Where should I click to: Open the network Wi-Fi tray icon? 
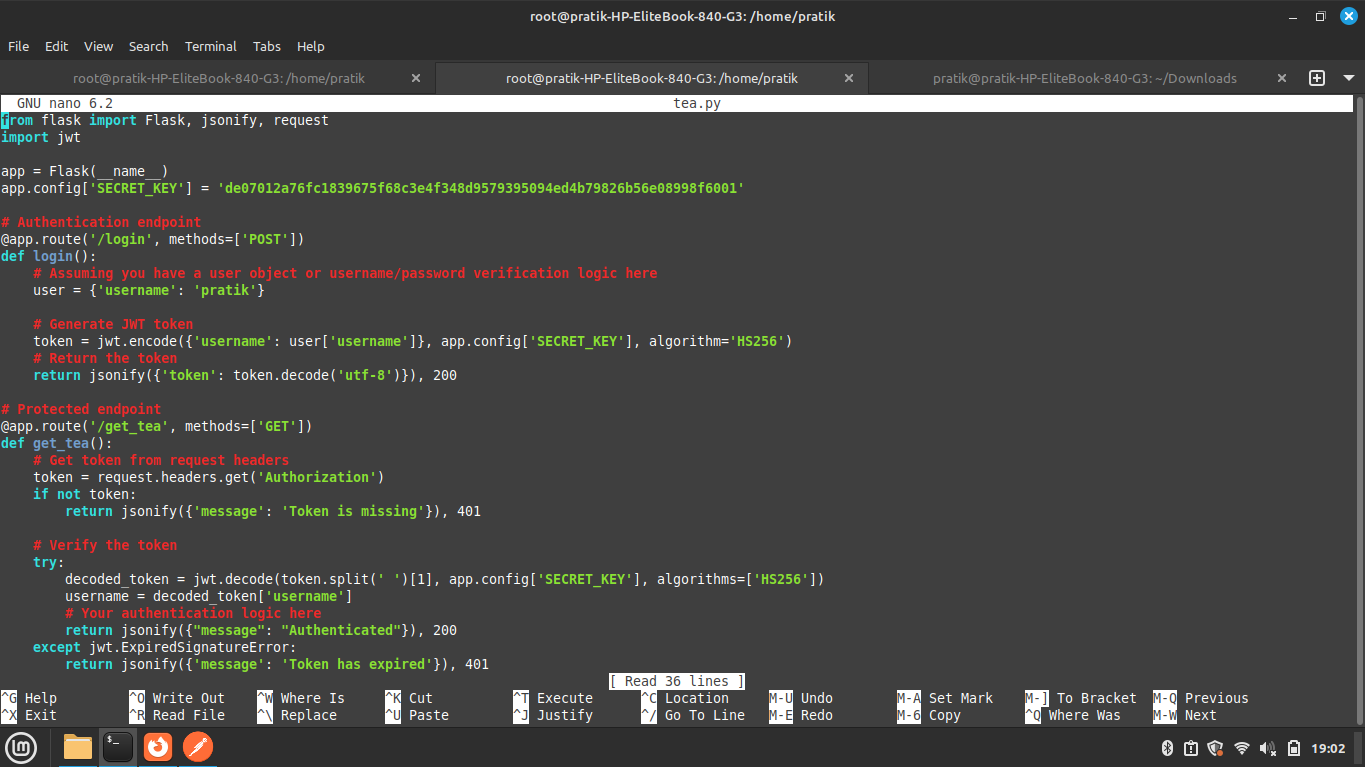(1242, 748)
